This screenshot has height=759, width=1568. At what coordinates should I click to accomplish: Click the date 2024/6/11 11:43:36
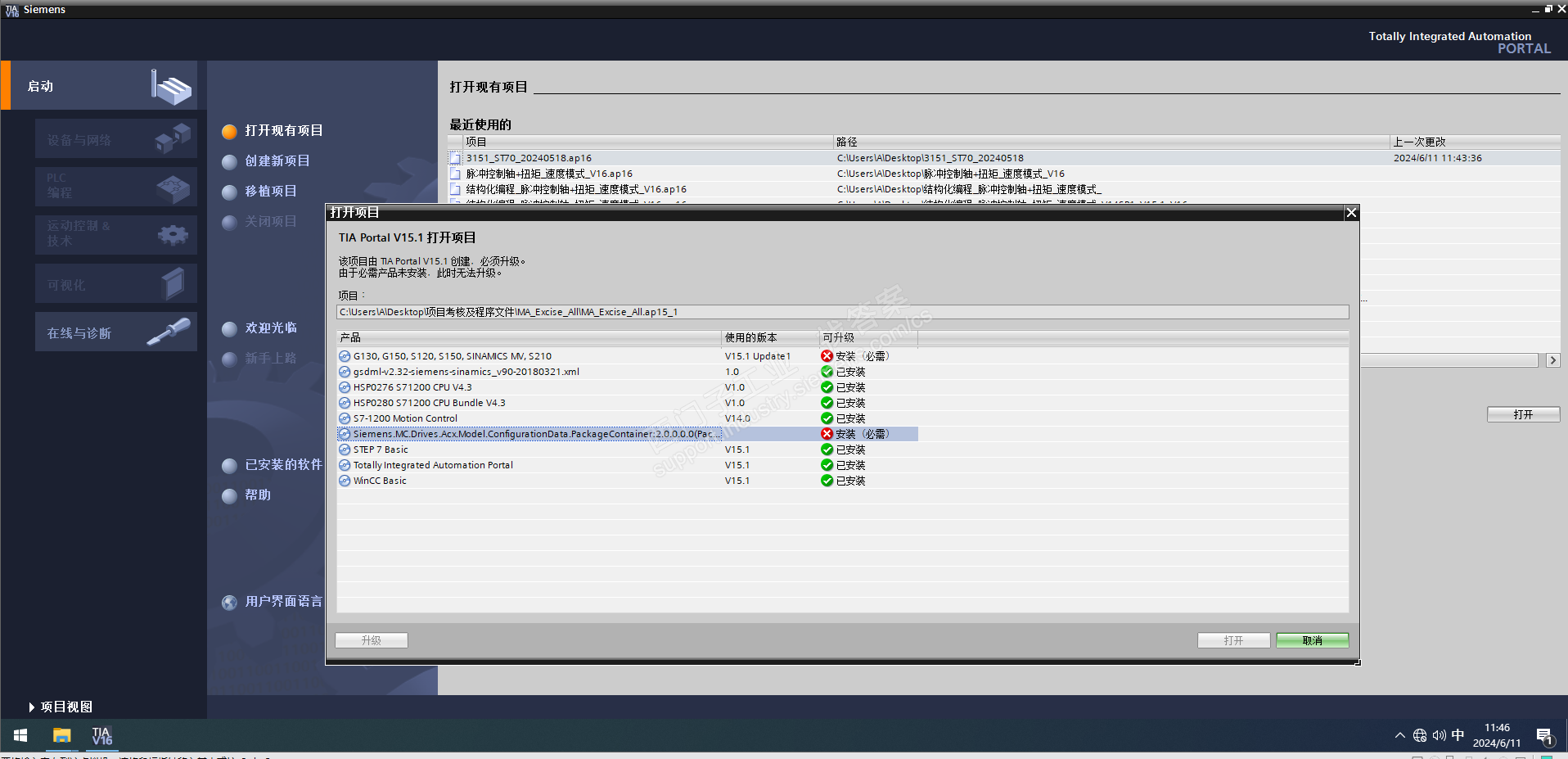(1438, 158)
